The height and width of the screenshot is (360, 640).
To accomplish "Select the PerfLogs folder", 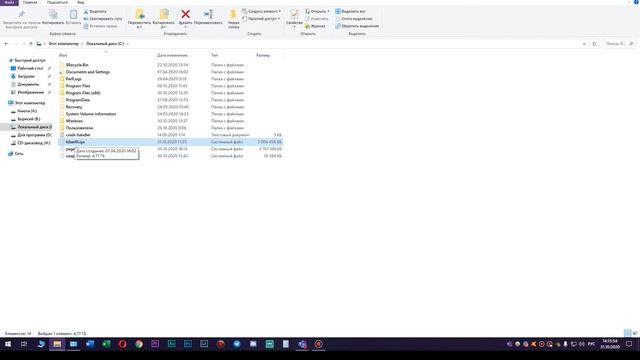I will pyautogui.click(x=73, y=79).
